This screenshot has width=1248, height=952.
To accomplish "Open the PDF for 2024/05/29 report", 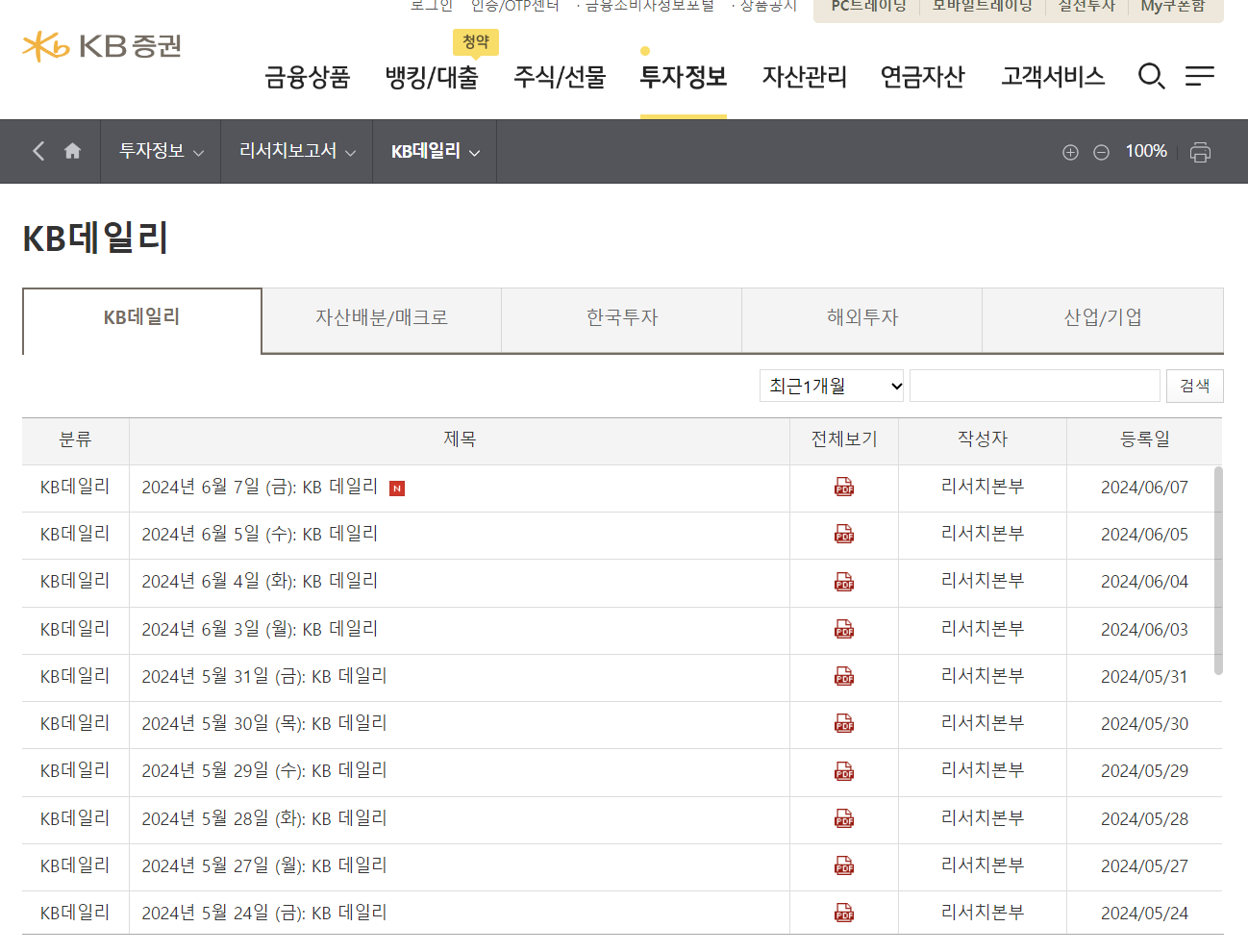I will click(x=844, y=771).
